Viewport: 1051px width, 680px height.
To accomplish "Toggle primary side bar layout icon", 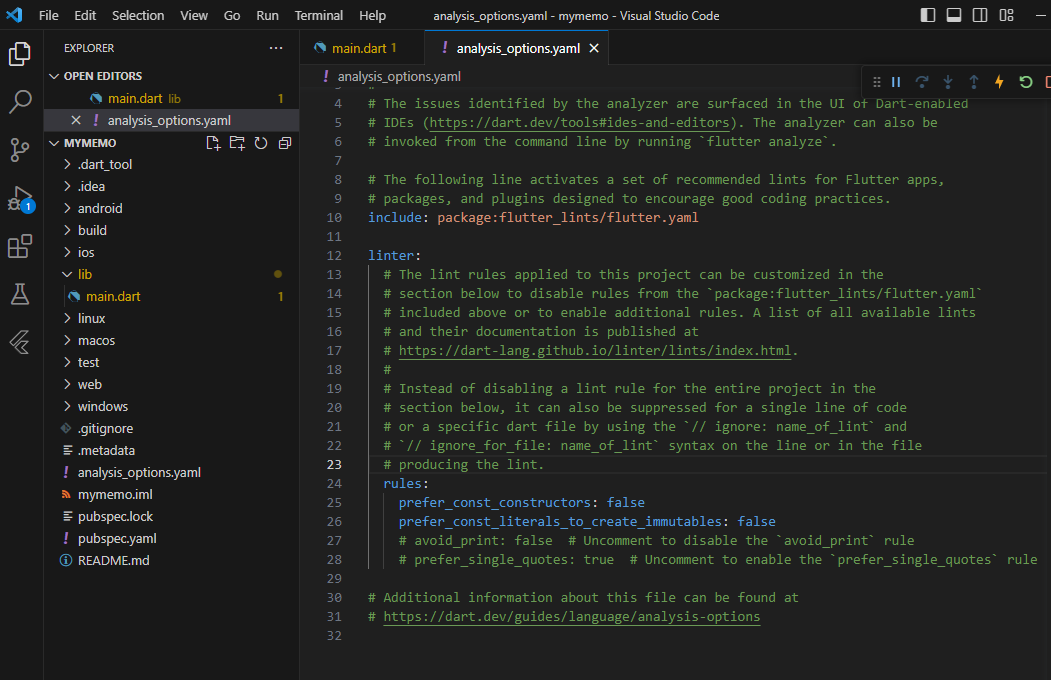I will point(928,15).
